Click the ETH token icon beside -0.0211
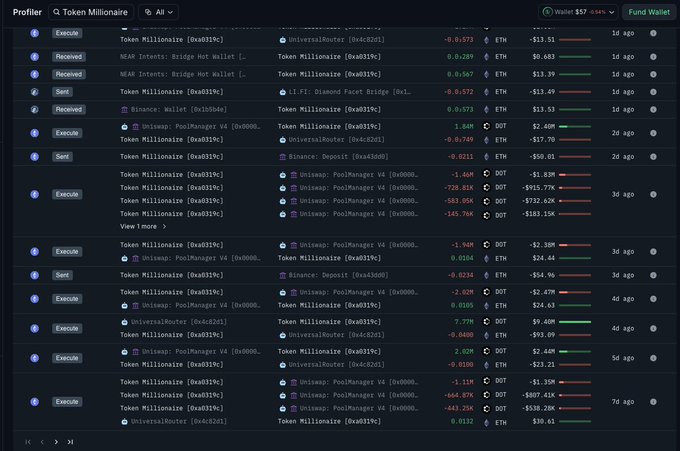Screen dimensions: 680x451 487,157
